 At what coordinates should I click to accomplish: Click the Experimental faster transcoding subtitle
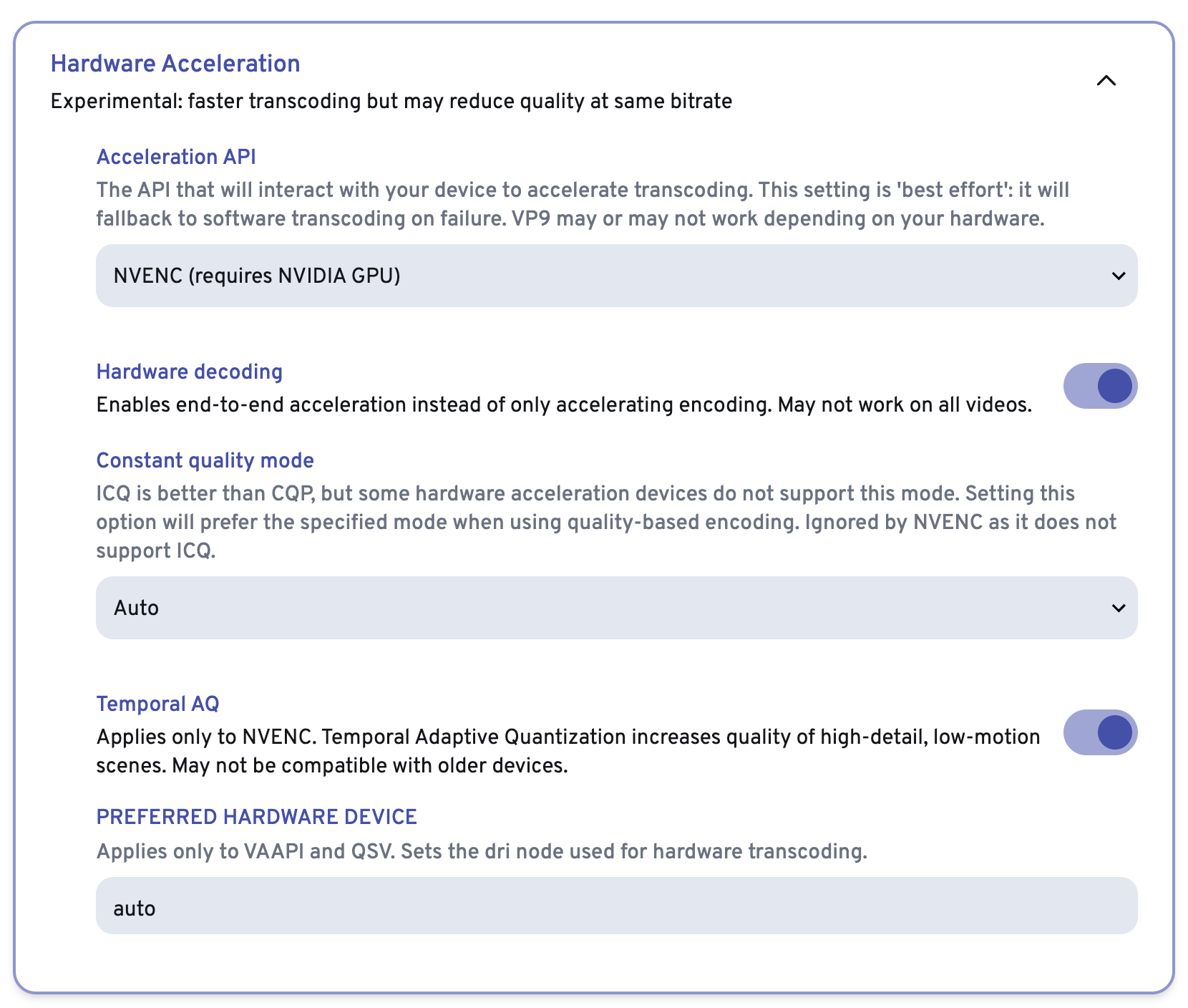click(391, 101)
